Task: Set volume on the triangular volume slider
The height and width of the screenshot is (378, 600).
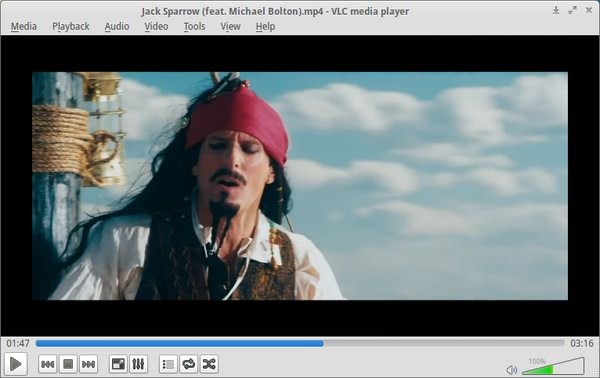Action: [553, 366]
